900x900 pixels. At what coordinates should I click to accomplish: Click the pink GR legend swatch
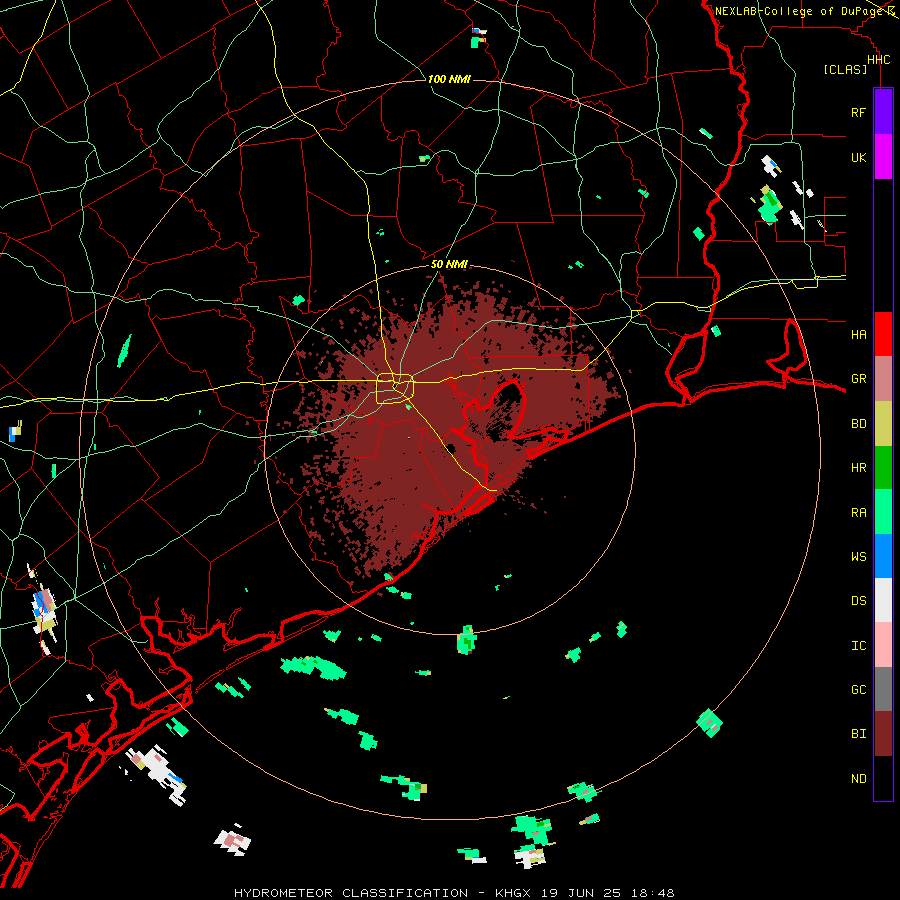(883, 378)
